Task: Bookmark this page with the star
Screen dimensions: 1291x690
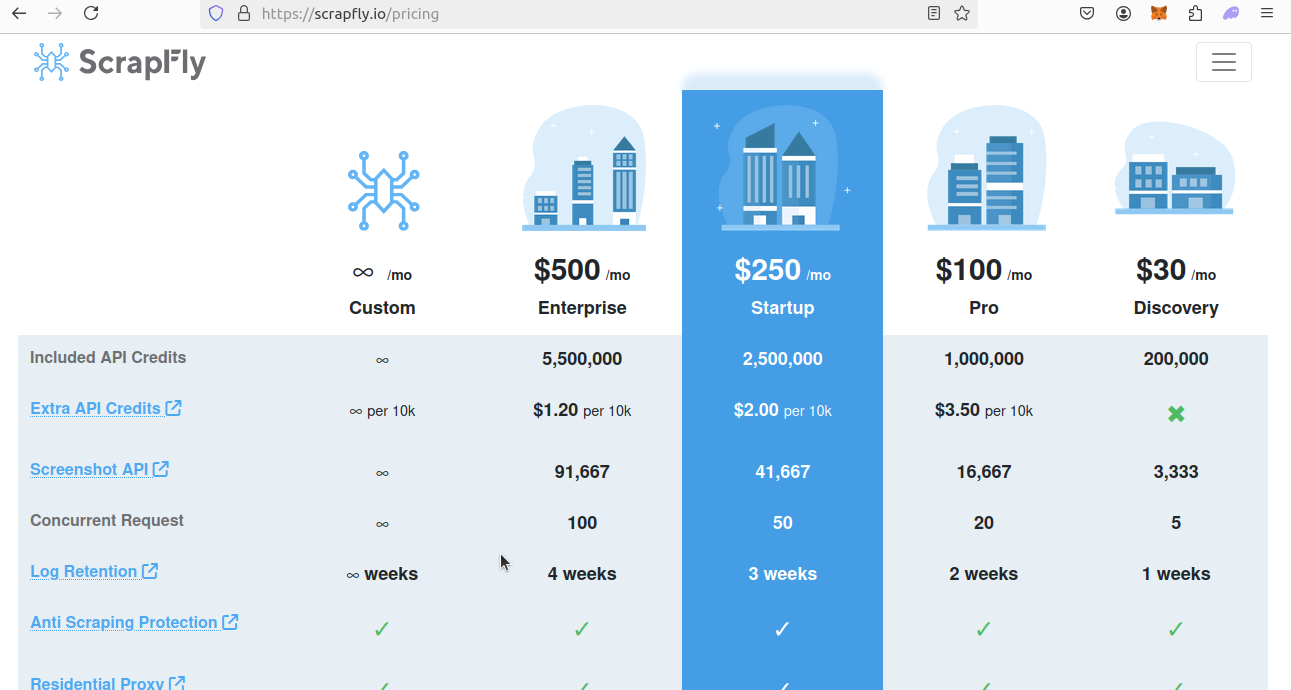Action: (962, 14)
